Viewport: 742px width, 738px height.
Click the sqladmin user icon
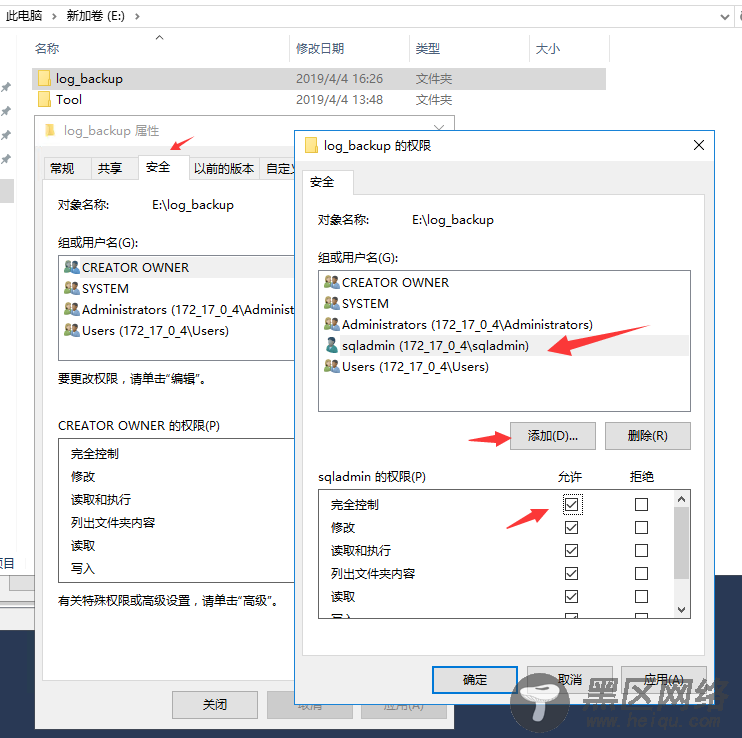tap(332, 345)
